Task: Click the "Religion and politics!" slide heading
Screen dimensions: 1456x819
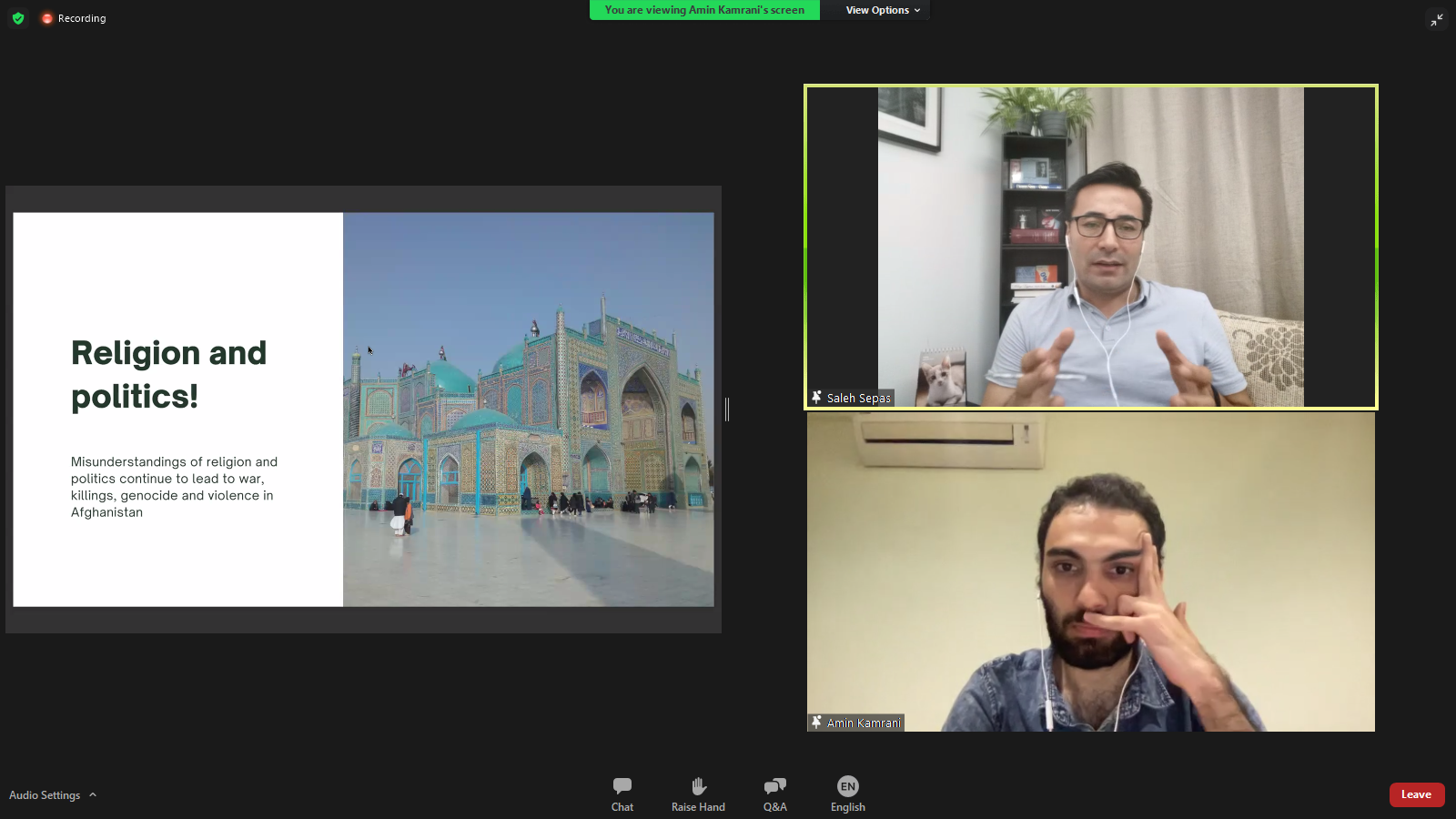Action: click(x=169, y=374)
